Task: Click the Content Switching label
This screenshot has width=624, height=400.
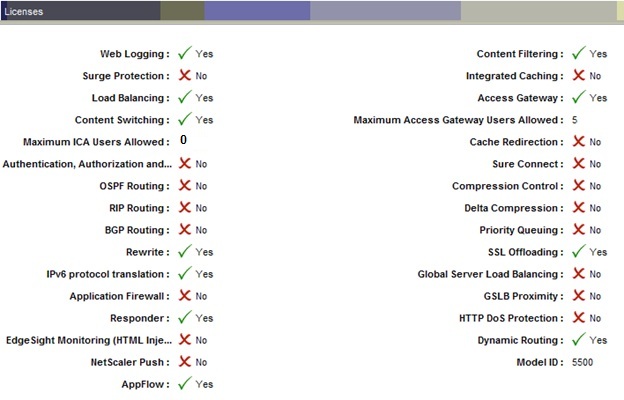Action: click(x=120, y=120)
